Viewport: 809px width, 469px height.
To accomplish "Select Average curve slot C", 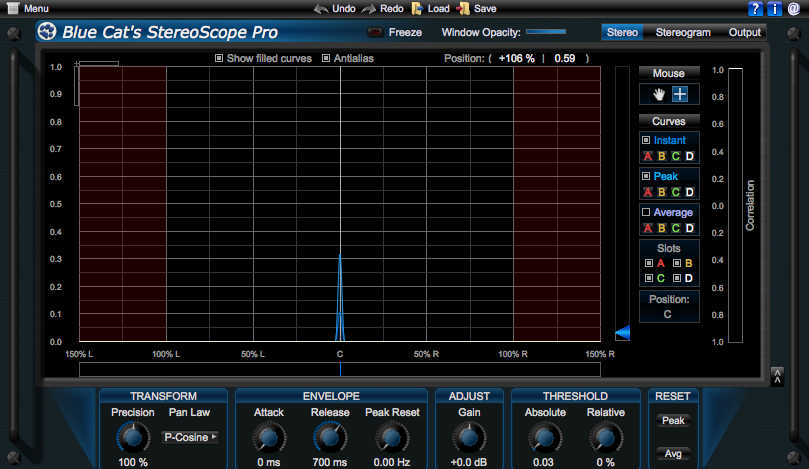I will pyautogui.click(x=675, y=228).
